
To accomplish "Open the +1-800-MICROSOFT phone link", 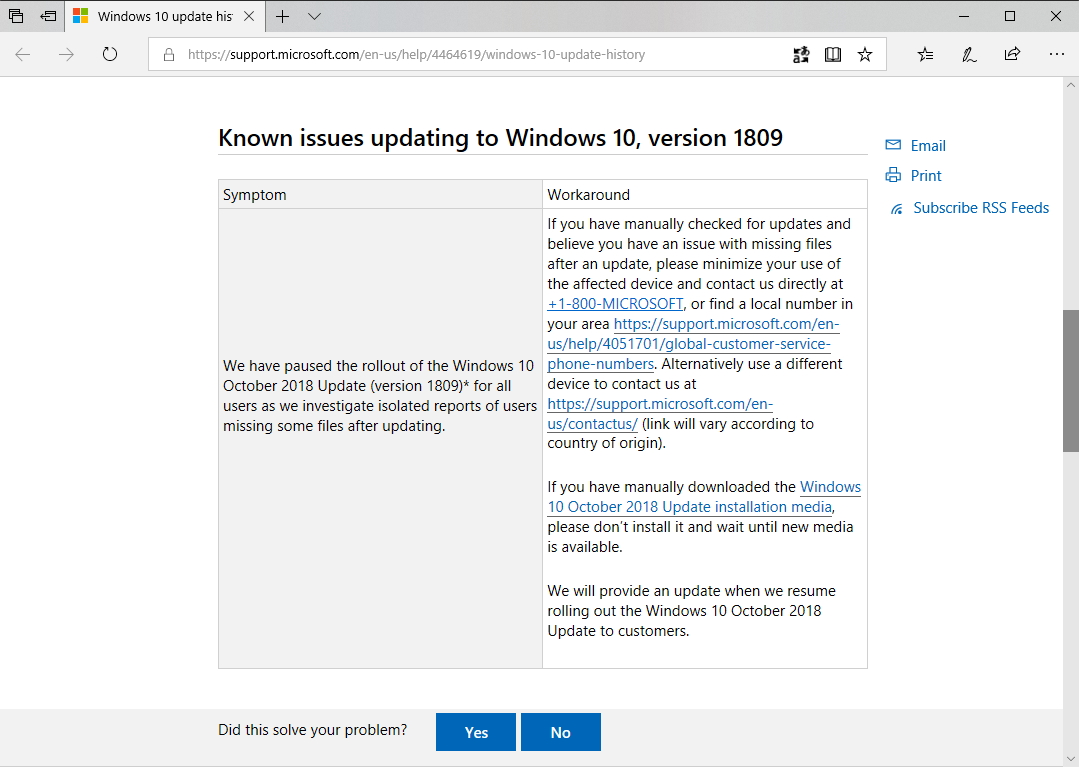I will click(615, 304).
